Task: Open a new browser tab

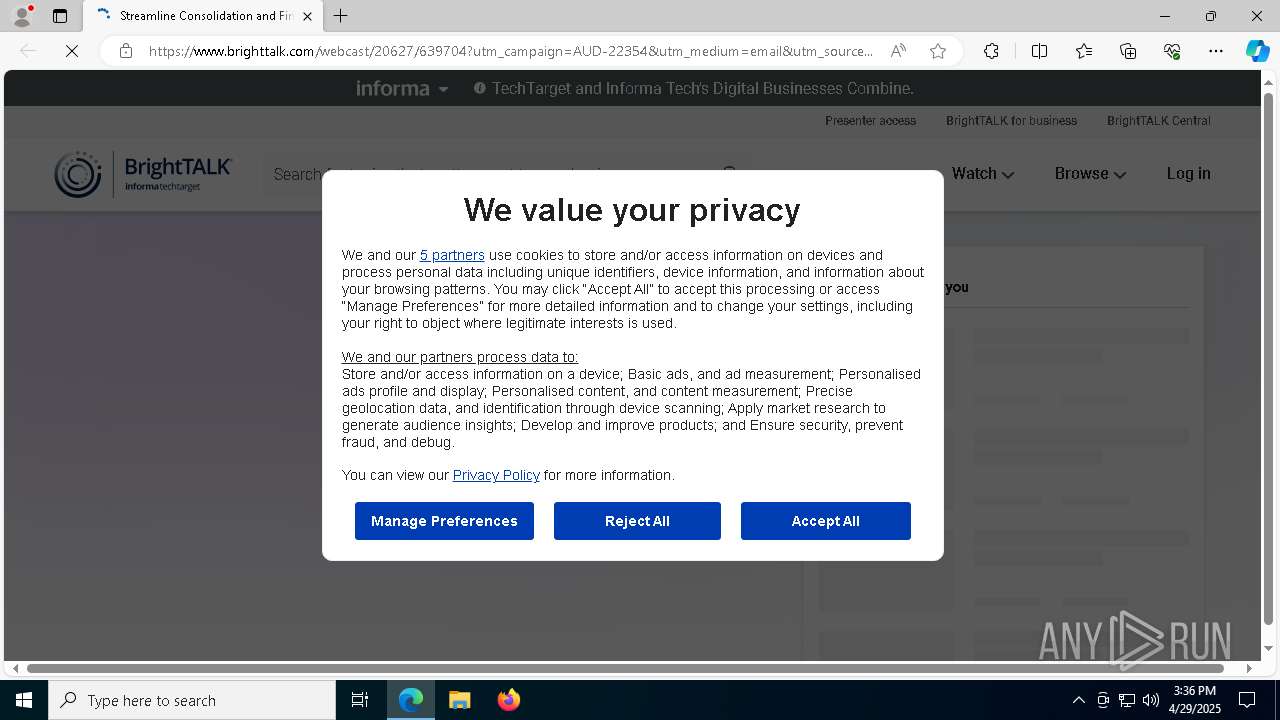Action: point(341,16)
